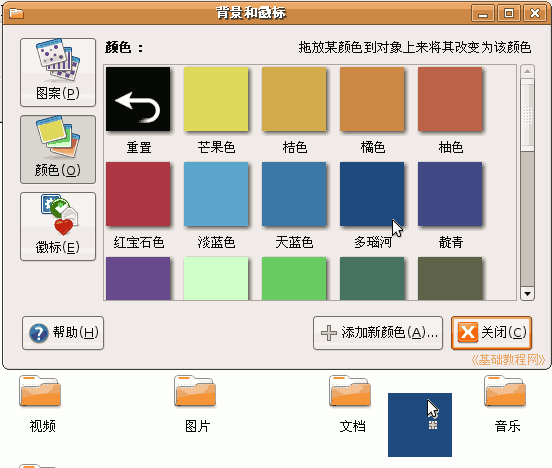Pick the 柚色 reddish-brown swatch
Image resolution: width=552 pixels, height=468 pixels.
(450, 99)
